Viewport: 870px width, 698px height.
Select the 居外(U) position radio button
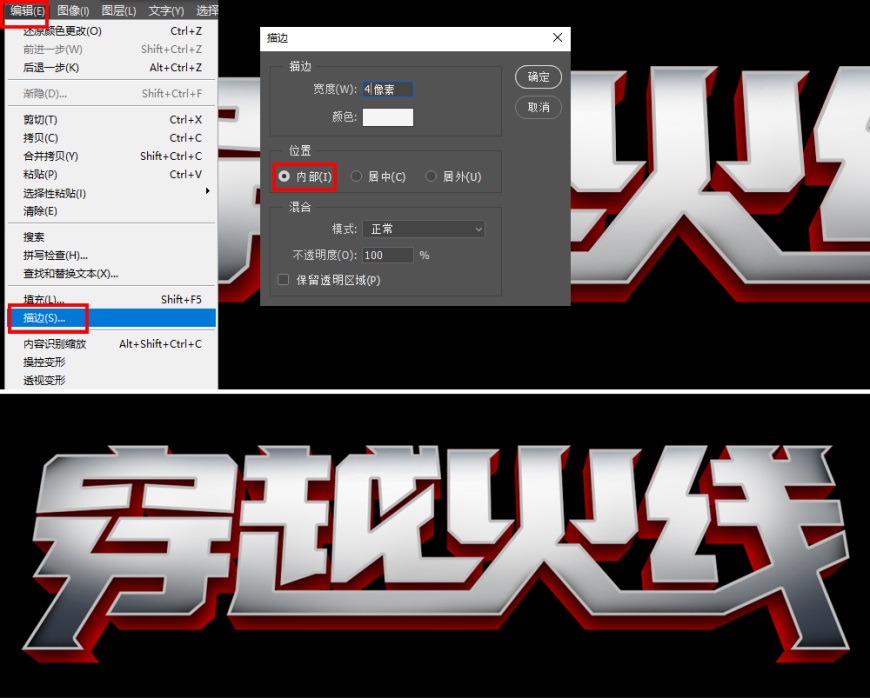coord(431,176)
